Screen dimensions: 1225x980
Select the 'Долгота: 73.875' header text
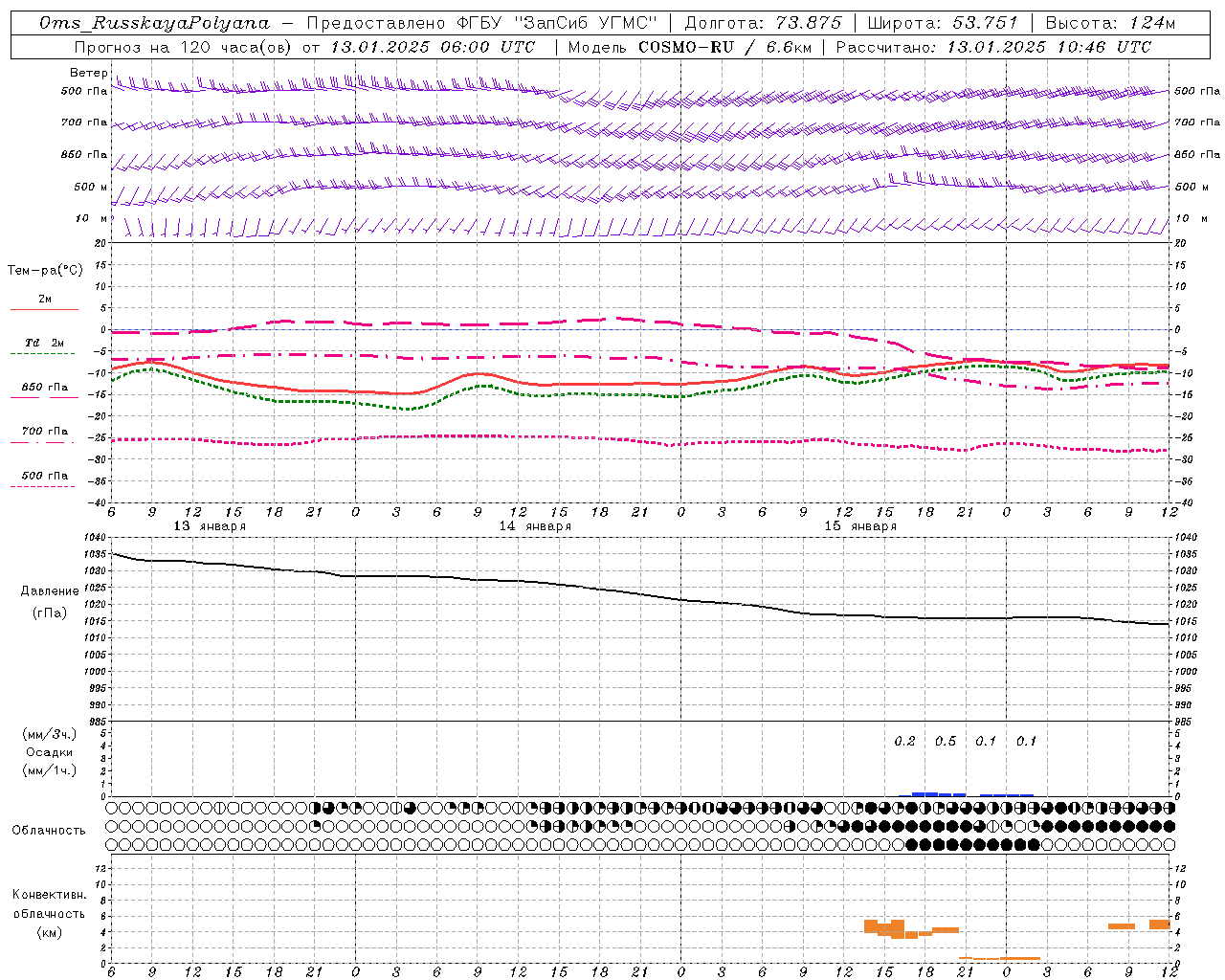point(764,23)
